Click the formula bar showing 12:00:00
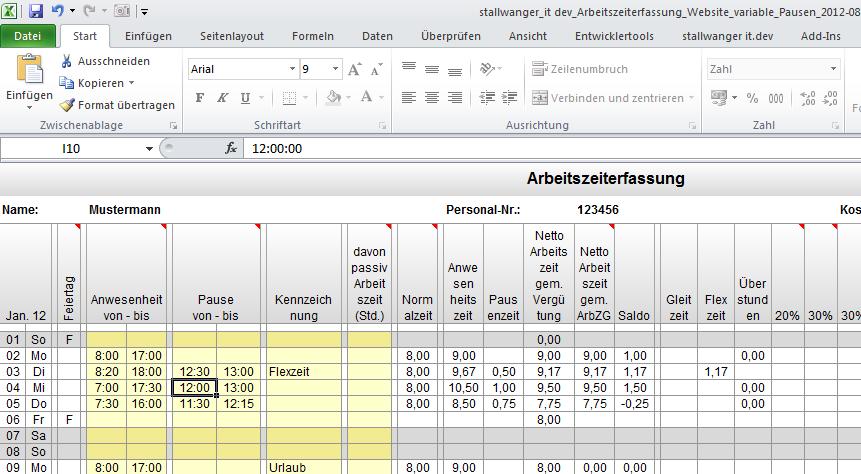Viewport: 861px width, 474px height. [554, 148]
